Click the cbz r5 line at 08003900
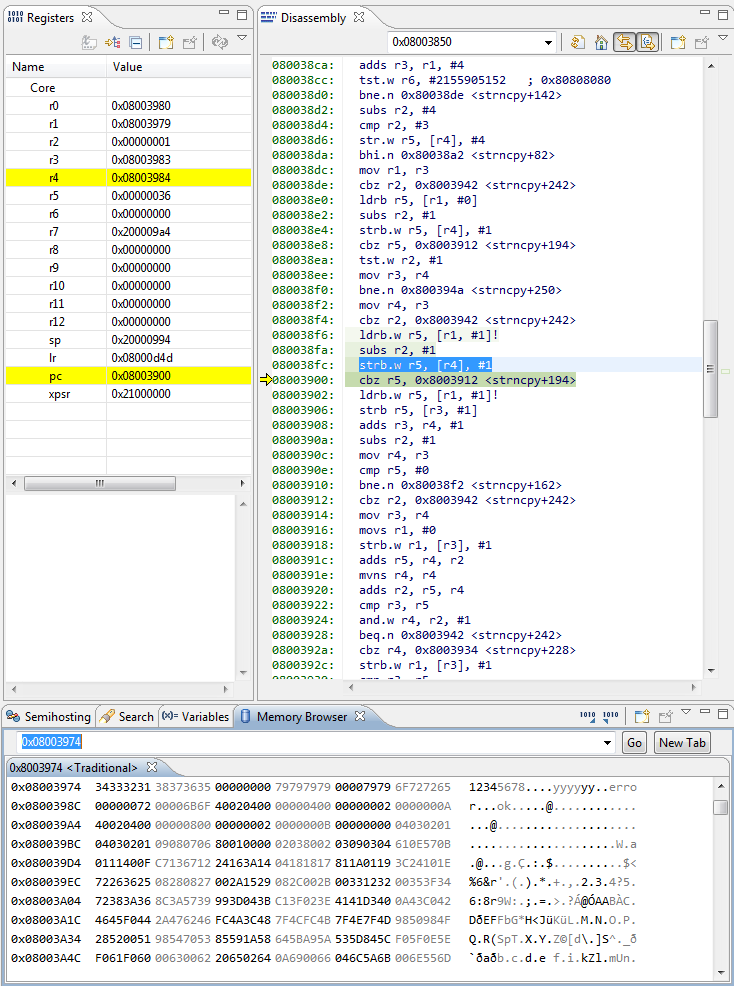Screen dimensions: 734x986 pos(467,380)
